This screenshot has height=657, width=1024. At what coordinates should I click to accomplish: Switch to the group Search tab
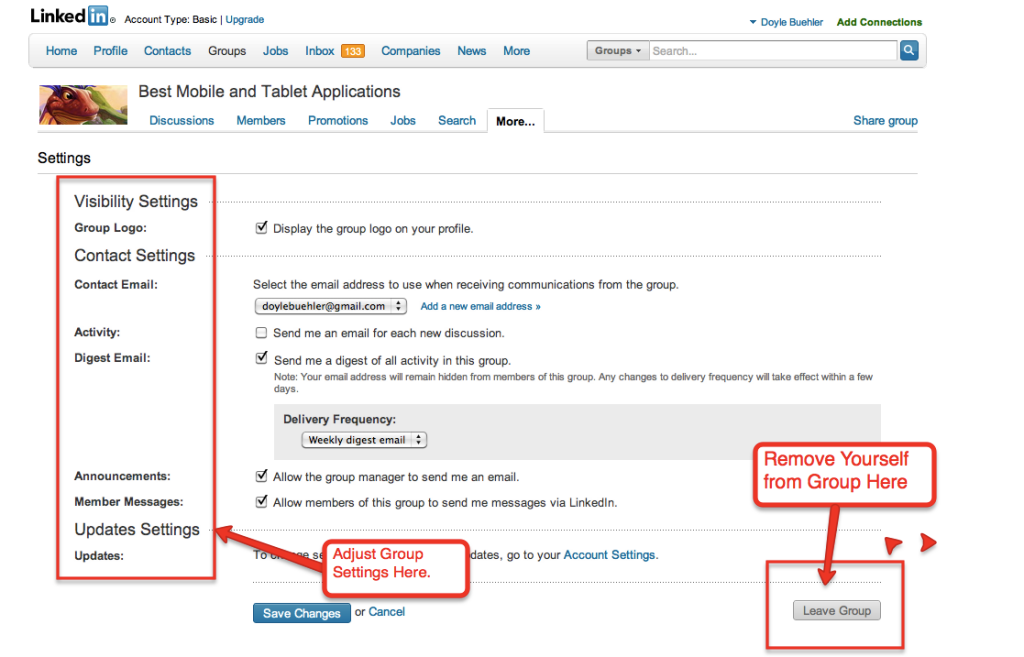pos(456,121)
